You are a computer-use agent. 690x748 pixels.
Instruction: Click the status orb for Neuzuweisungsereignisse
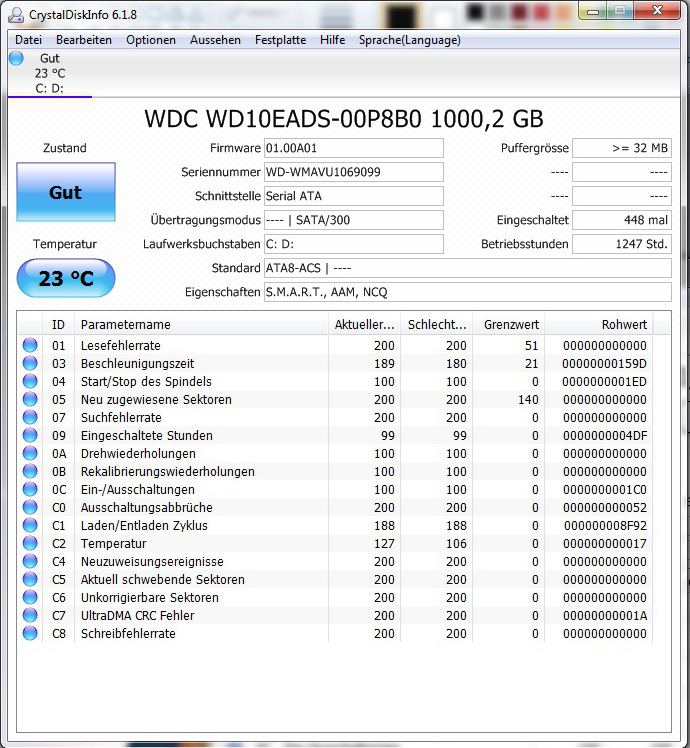point(30,561)
